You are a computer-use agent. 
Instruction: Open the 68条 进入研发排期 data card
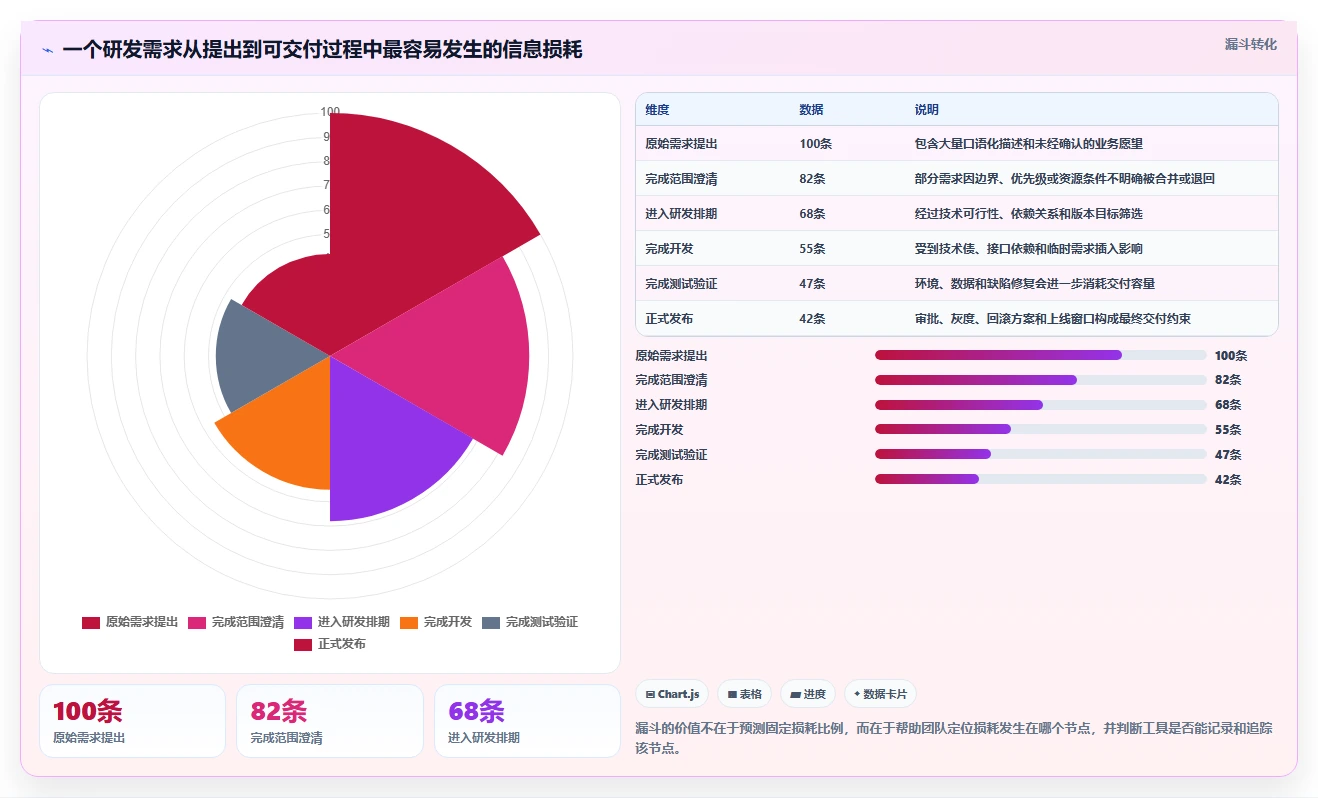click(x=527, y=721)
